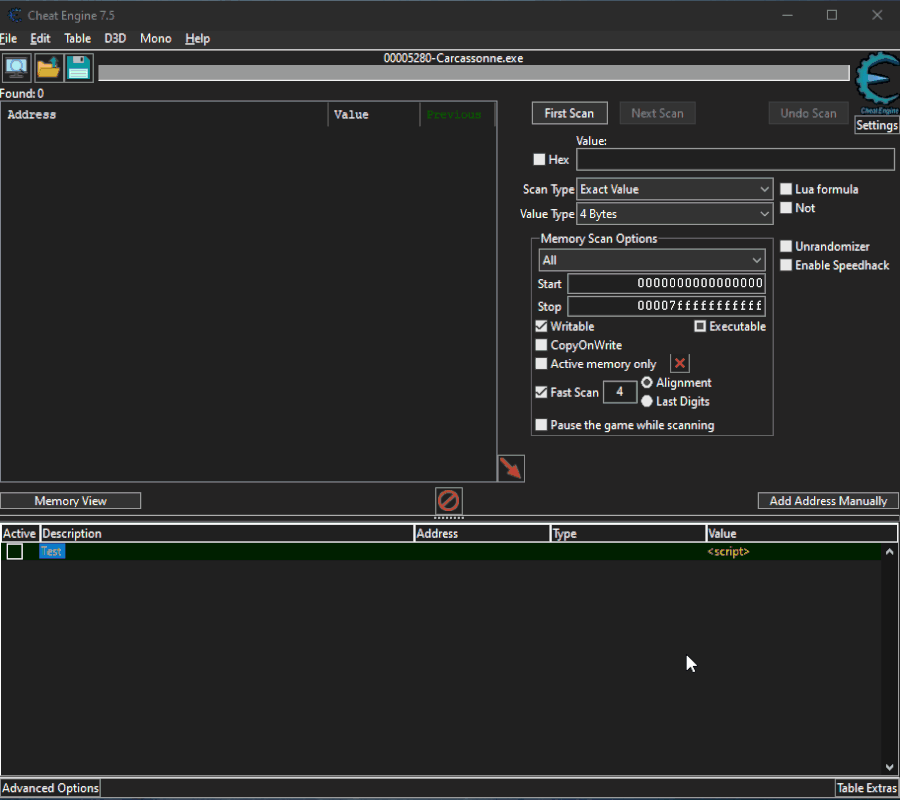Activate the Test script checkbox
900x800 pixels.
15,552
